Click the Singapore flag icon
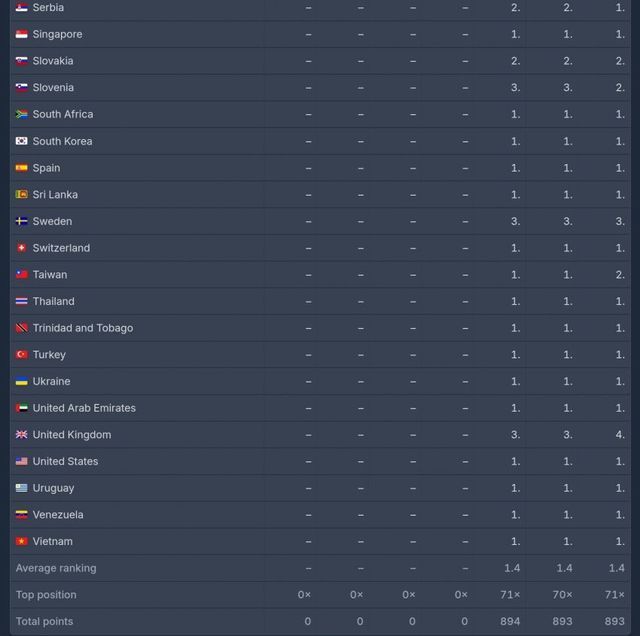This screenshot has width=640, height=636. [21, 34]
